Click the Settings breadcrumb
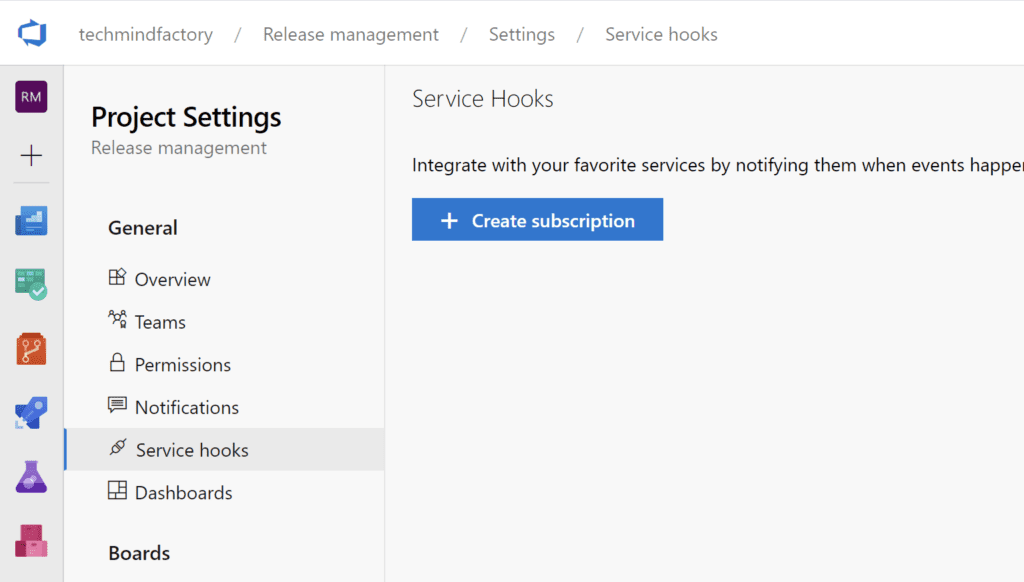The image size is (1024, 582). coord(522,34)
